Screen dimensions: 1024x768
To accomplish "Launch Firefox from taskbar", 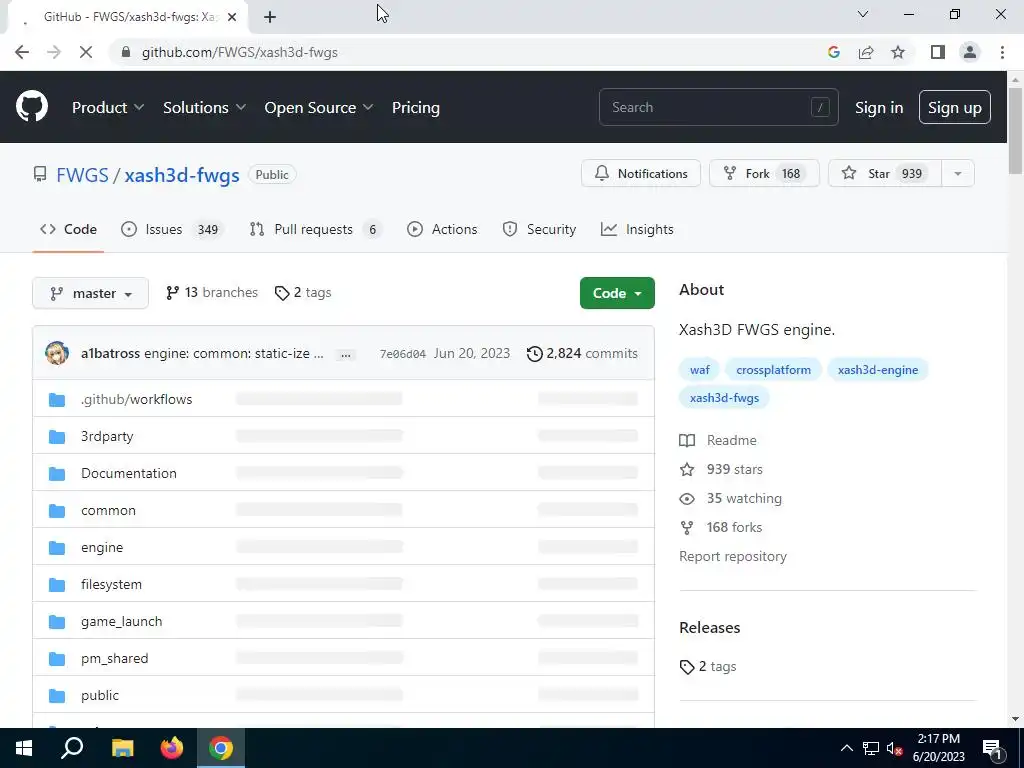I will [172, 748].
